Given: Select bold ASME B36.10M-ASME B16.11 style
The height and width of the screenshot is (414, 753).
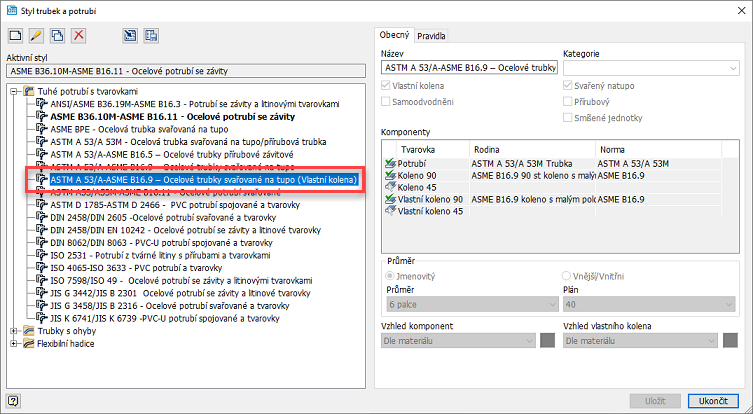Looking at the screenshot, I should coord(172,117).
